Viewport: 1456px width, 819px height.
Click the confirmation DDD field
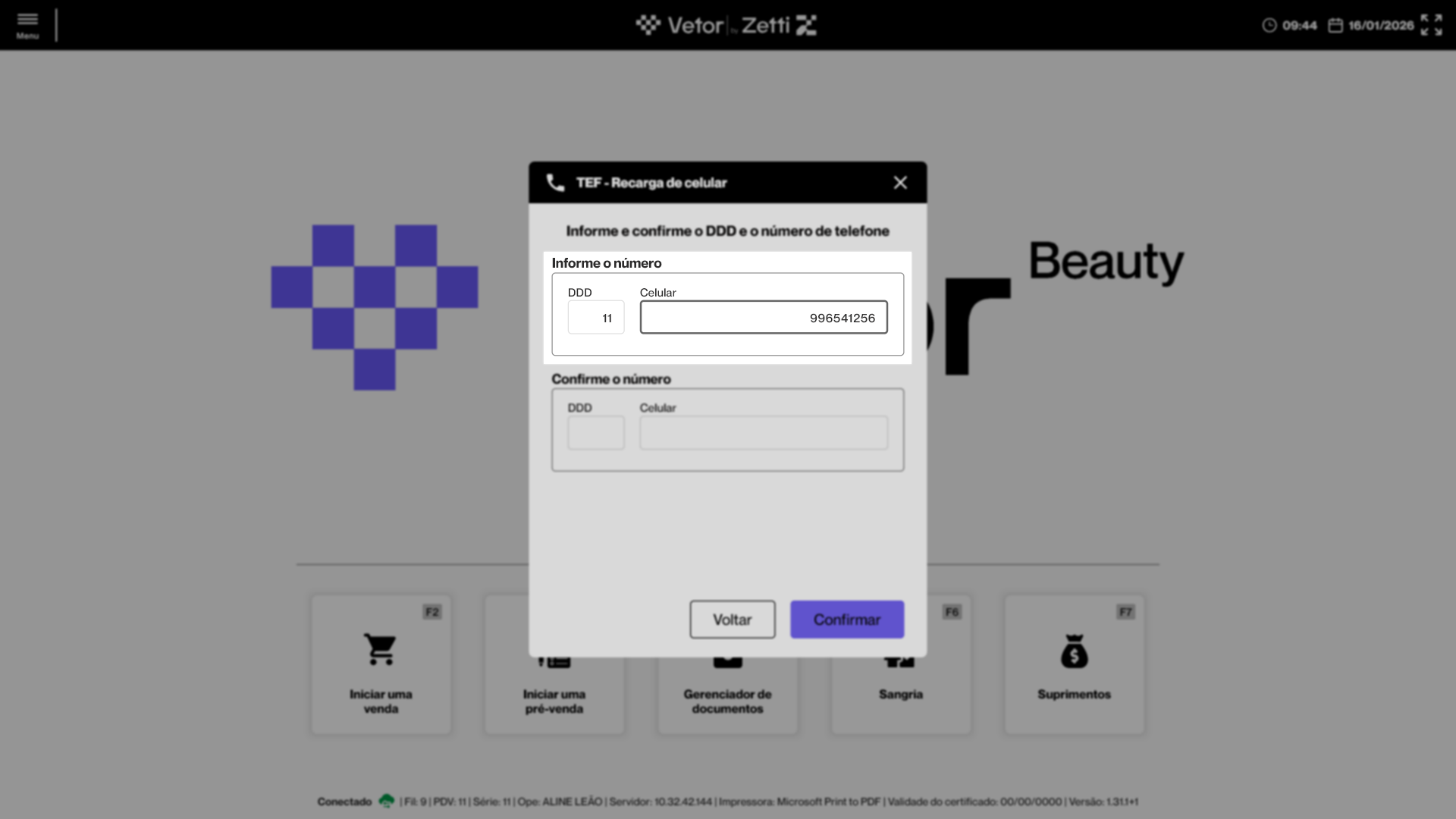coord(596,433)
